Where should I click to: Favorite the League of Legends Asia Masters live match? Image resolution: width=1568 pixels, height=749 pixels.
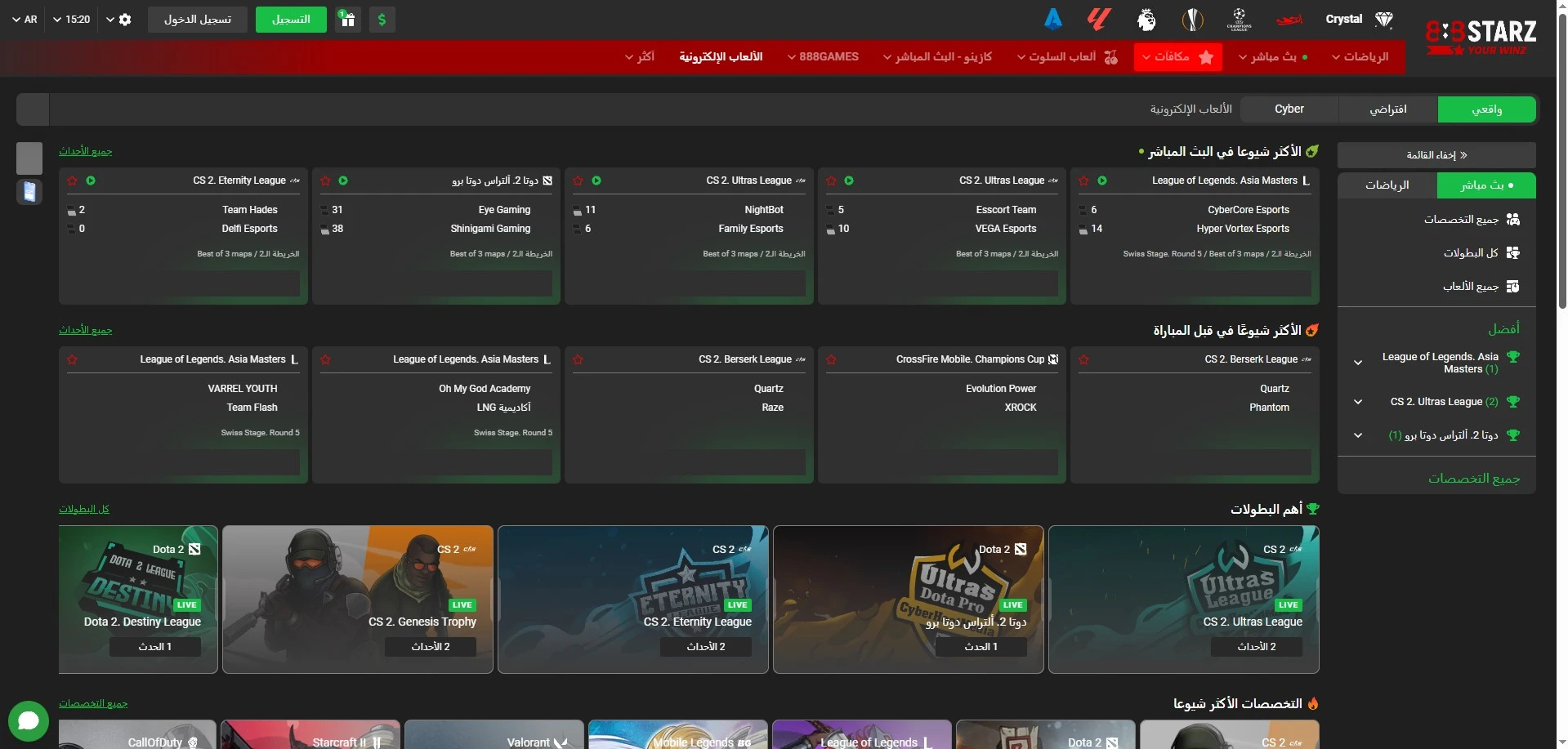pyautogui.click(x=1083, y=181)
